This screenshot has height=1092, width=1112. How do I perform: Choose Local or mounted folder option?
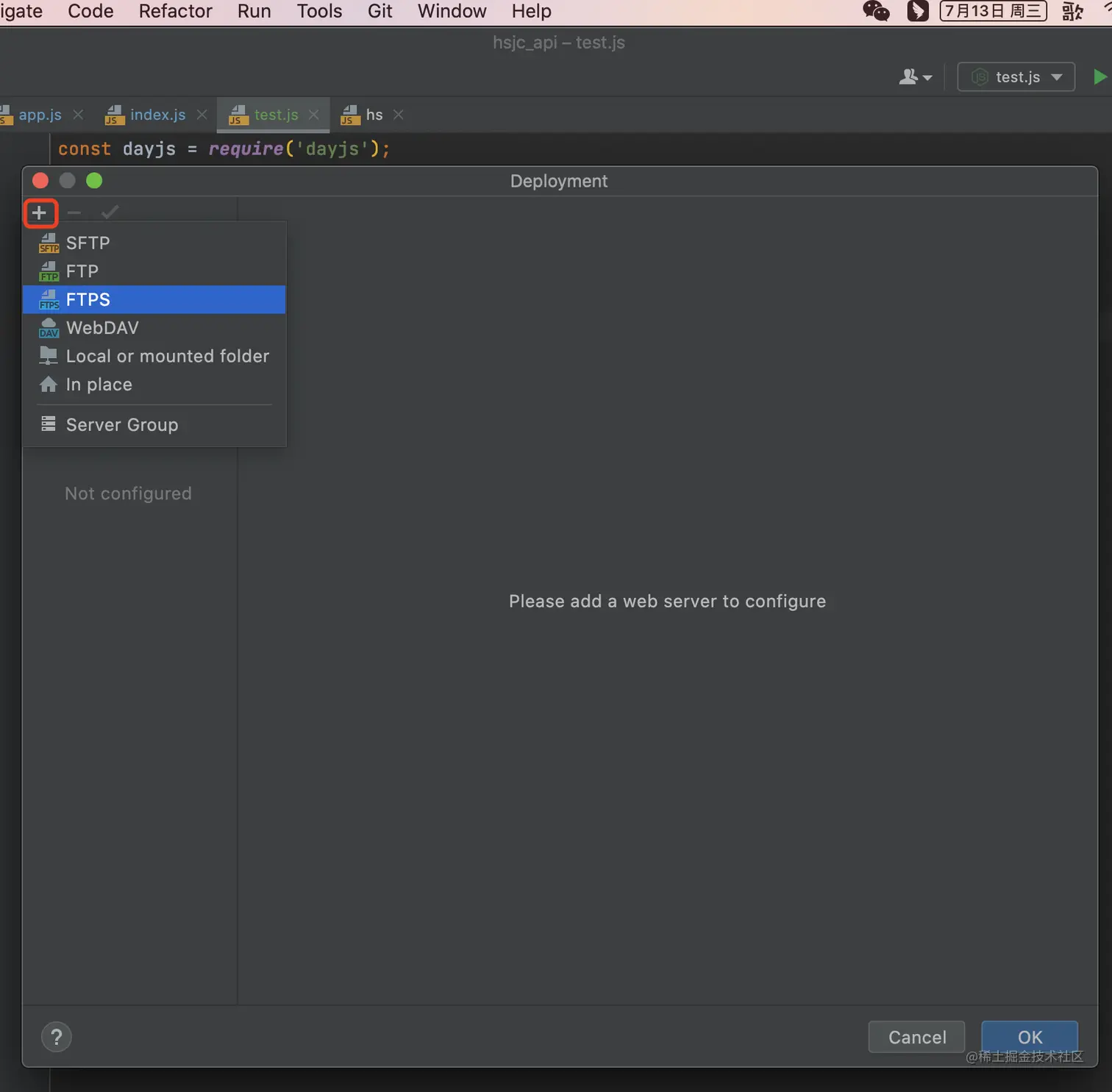pyautogui.click(x=154, y=356)
